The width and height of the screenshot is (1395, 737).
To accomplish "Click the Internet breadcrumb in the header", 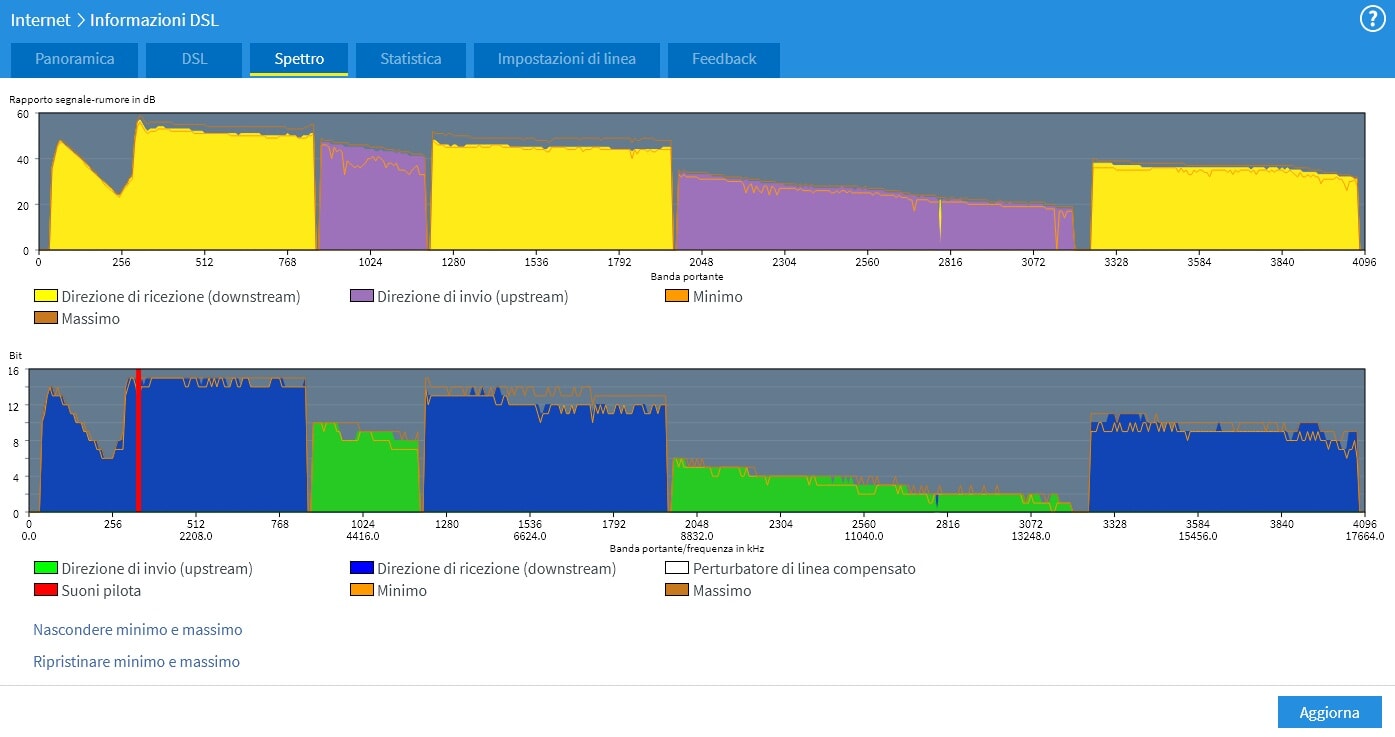I will tap(41, 20).
